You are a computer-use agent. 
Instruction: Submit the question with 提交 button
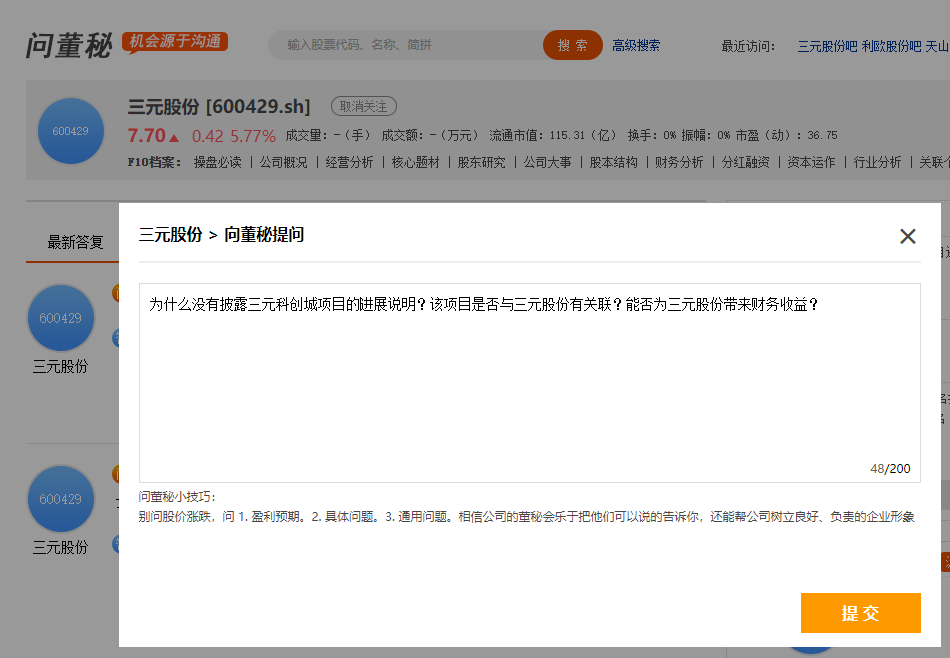coord(860,613)
